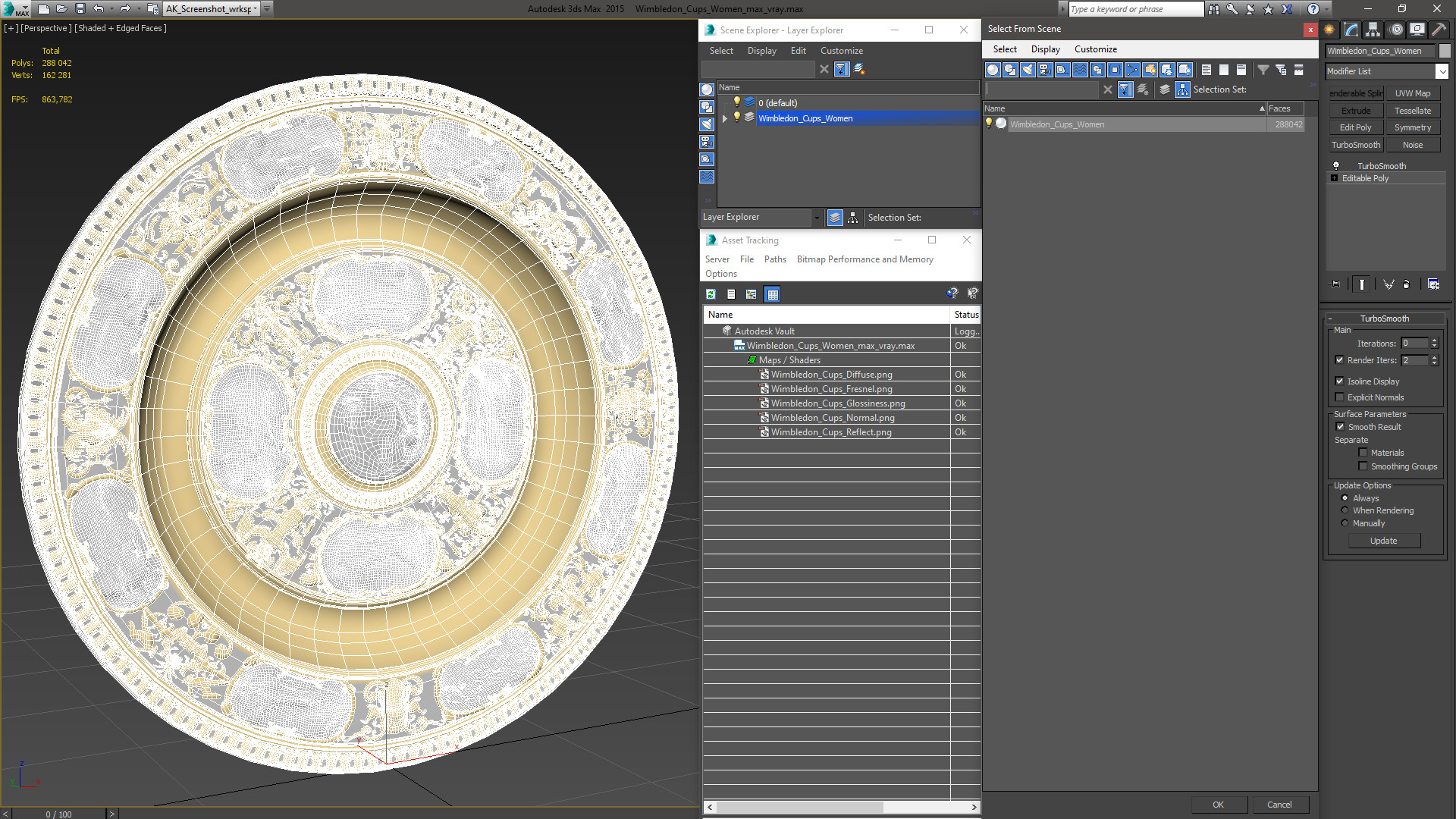Toggle Display Geometry filter in Select From Scene
The image size is (1456, 819).
(x=993, y=70)
